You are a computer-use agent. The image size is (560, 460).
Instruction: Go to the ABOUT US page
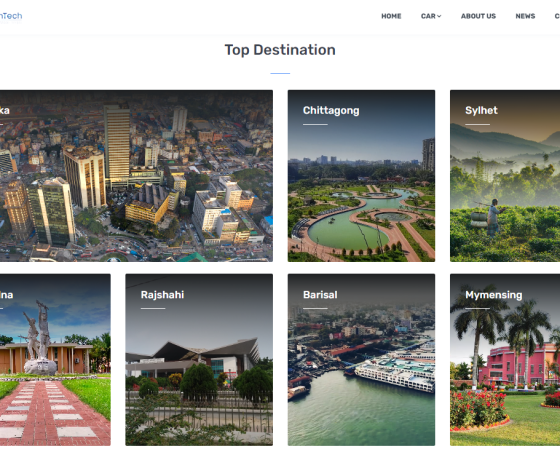click(478, 16)
